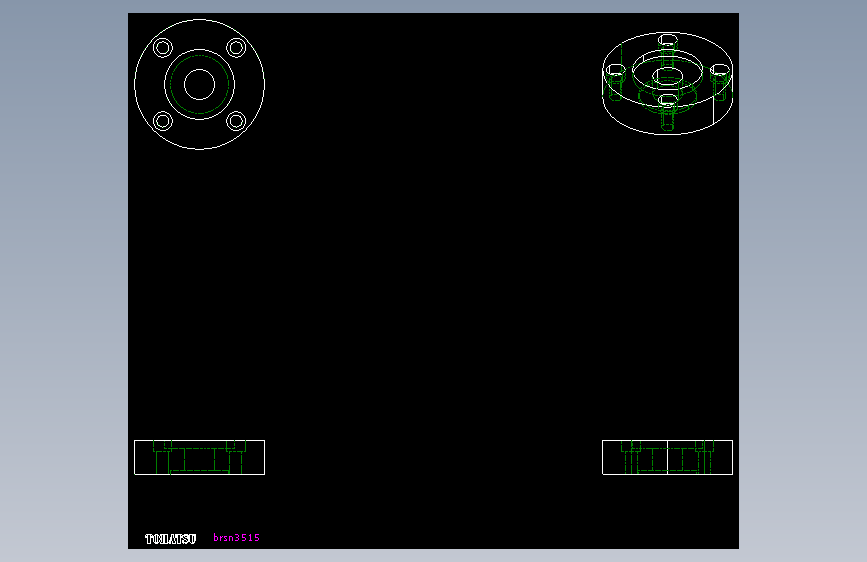Screen dimensions: 867x562
Task: Select the upper-right bolt hole in top view
Action: pos(236,48)
